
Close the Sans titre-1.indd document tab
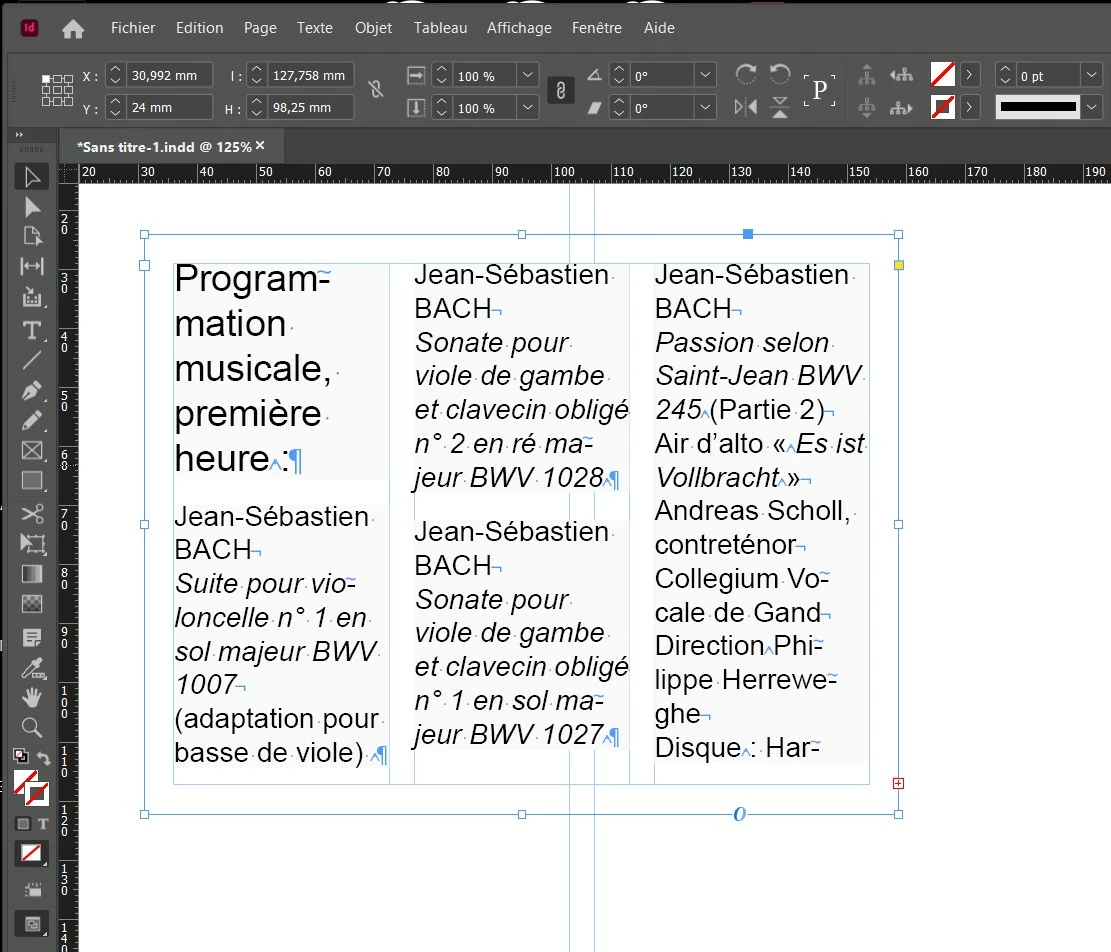260,145
